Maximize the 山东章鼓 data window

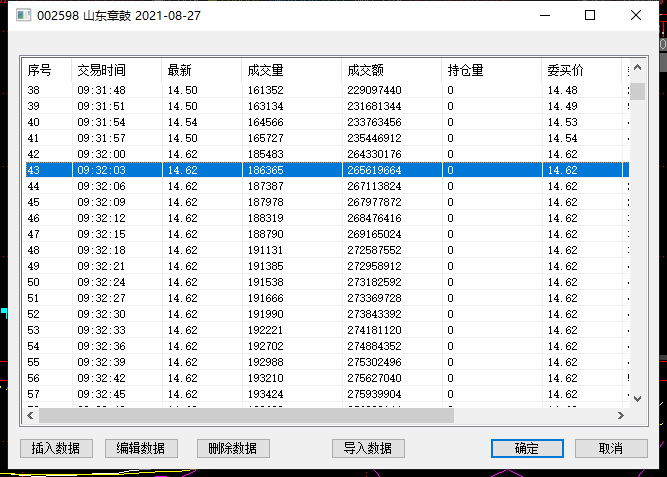[x=590, y=15]
